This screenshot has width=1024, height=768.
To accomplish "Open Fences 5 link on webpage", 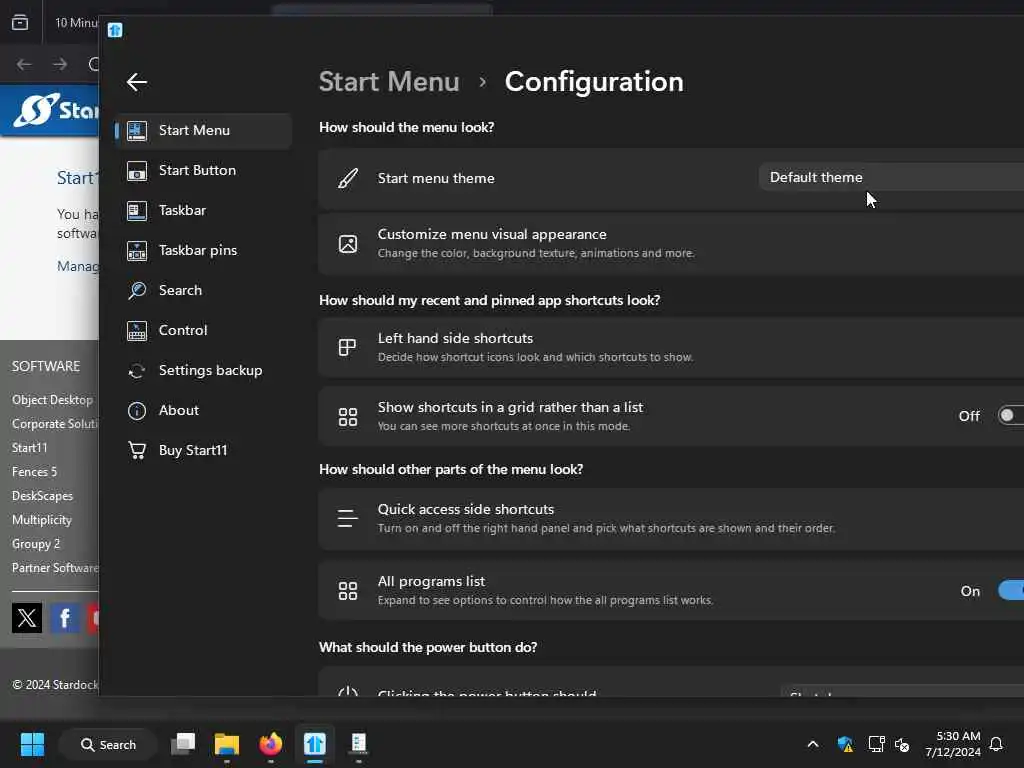I will click(34, 472).
